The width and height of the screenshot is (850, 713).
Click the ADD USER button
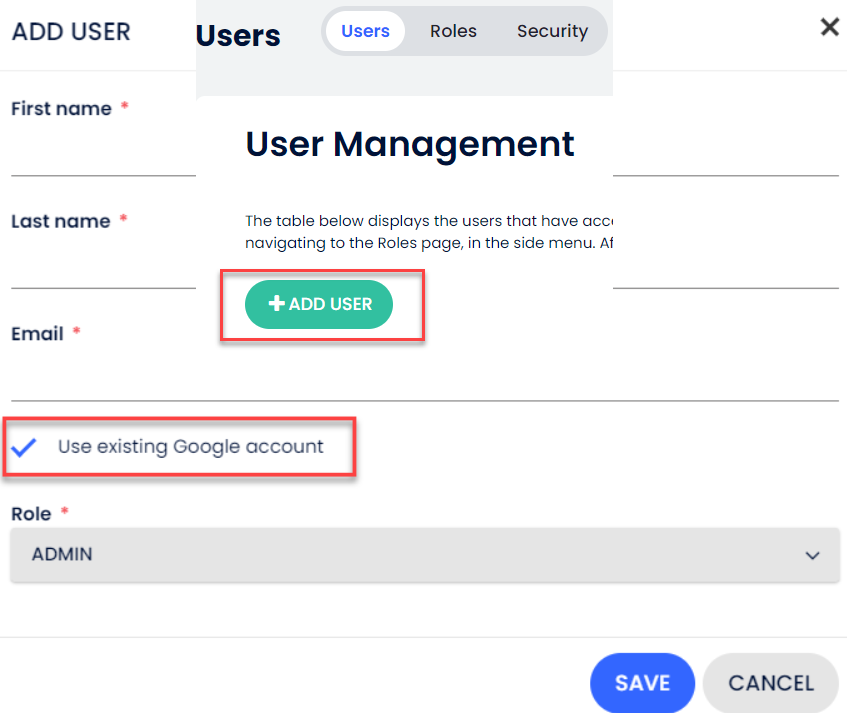click(319, 304)
